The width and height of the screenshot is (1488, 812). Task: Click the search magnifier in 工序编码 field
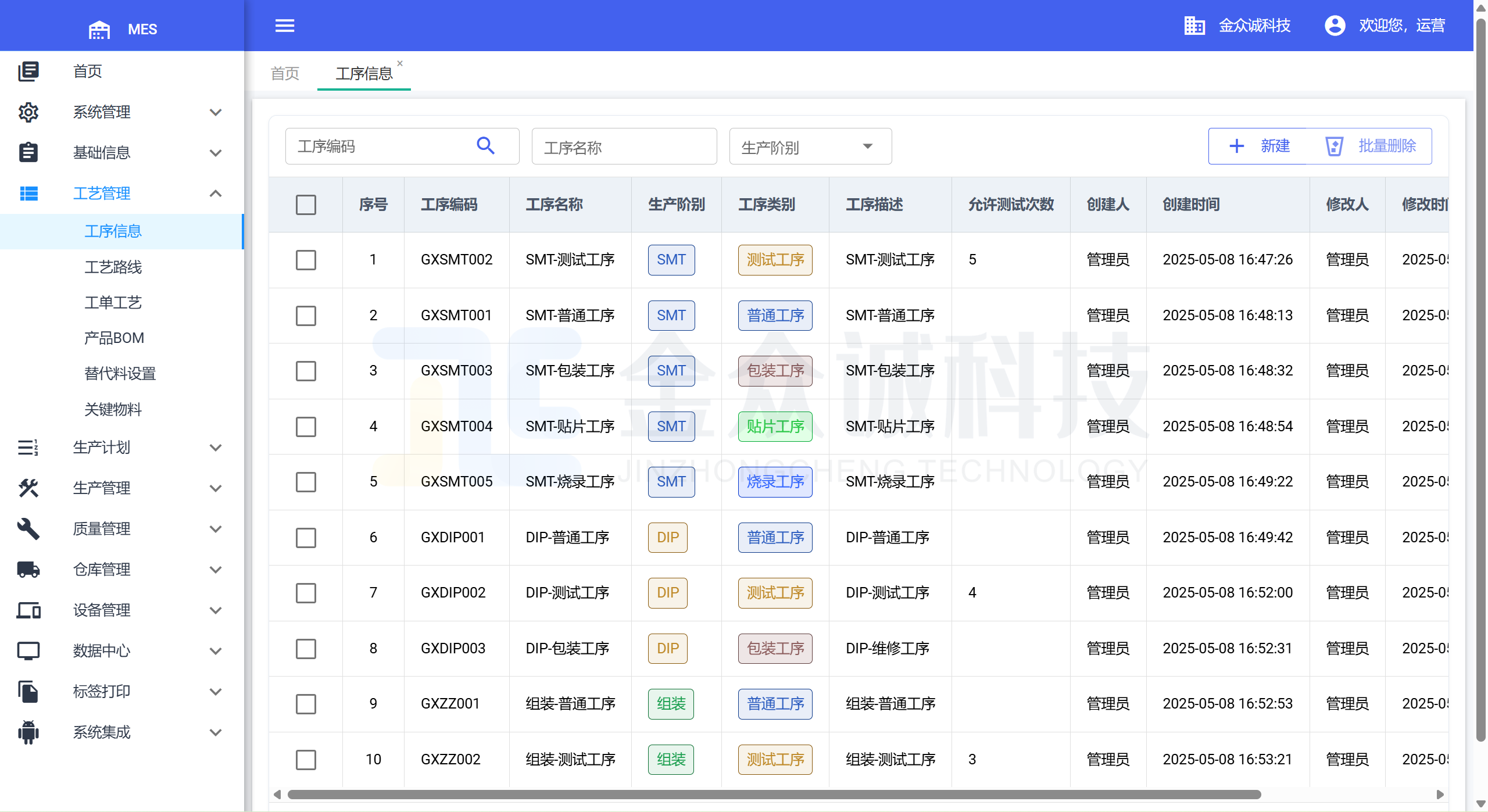tap(485, 145)
